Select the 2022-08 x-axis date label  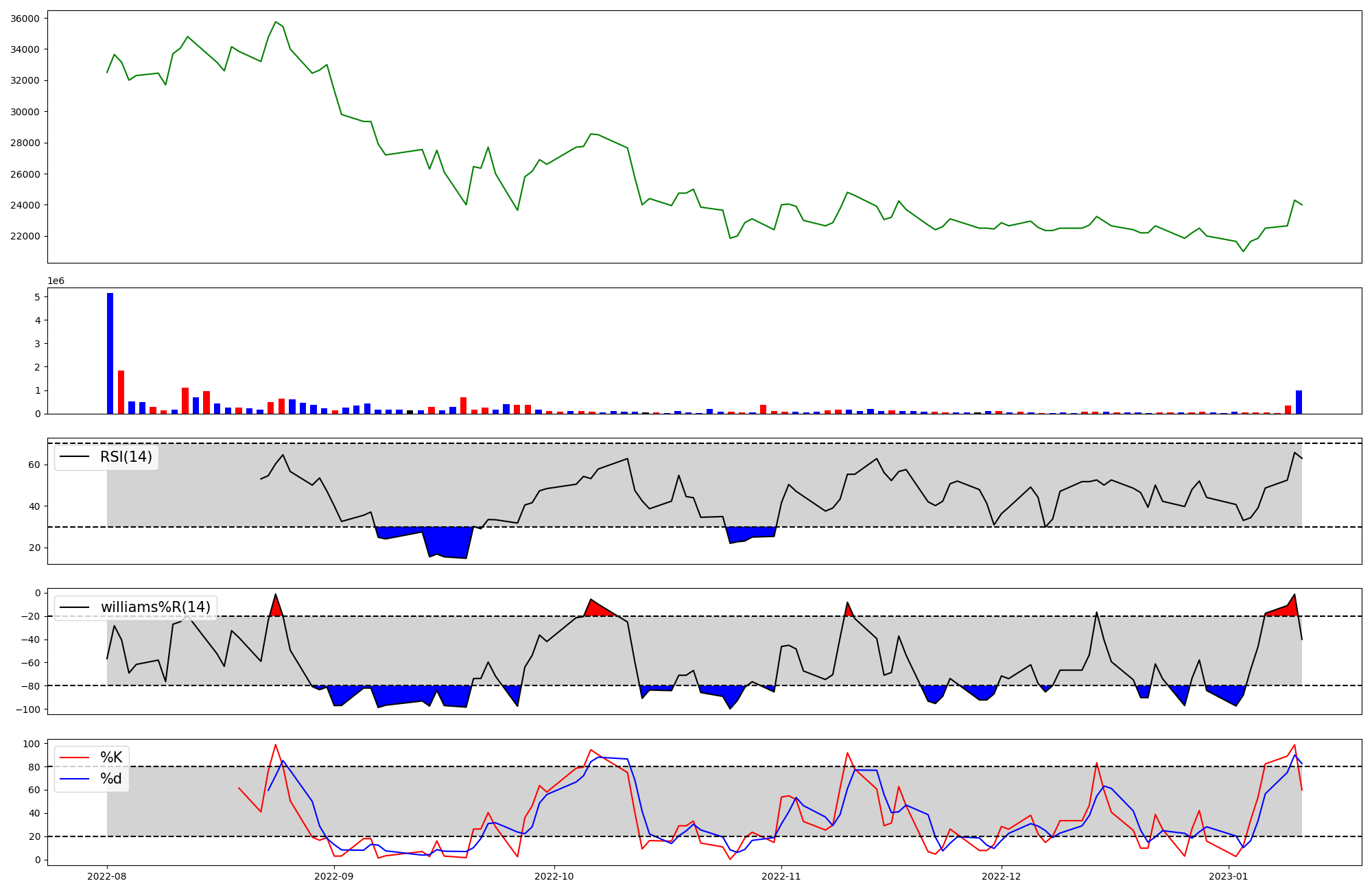tap(107, 876)
